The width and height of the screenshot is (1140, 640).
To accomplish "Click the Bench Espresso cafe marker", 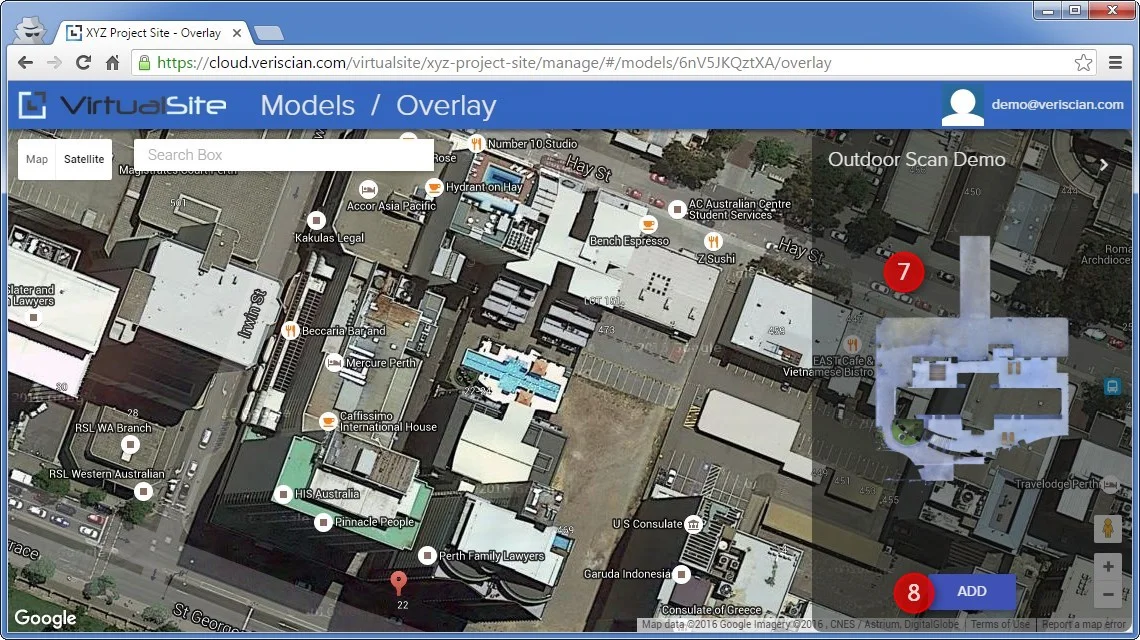I will pos(648,224).
